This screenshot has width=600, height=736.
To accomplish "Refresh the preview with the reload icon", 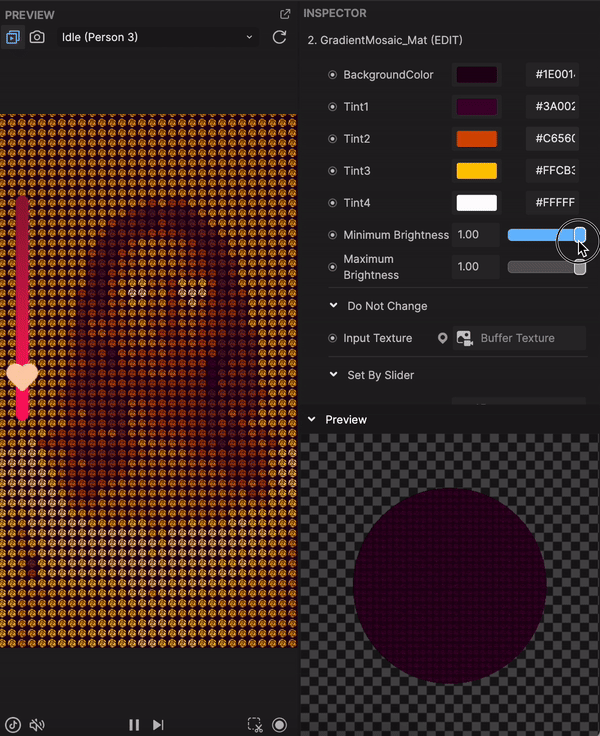I will click(279, 37).
